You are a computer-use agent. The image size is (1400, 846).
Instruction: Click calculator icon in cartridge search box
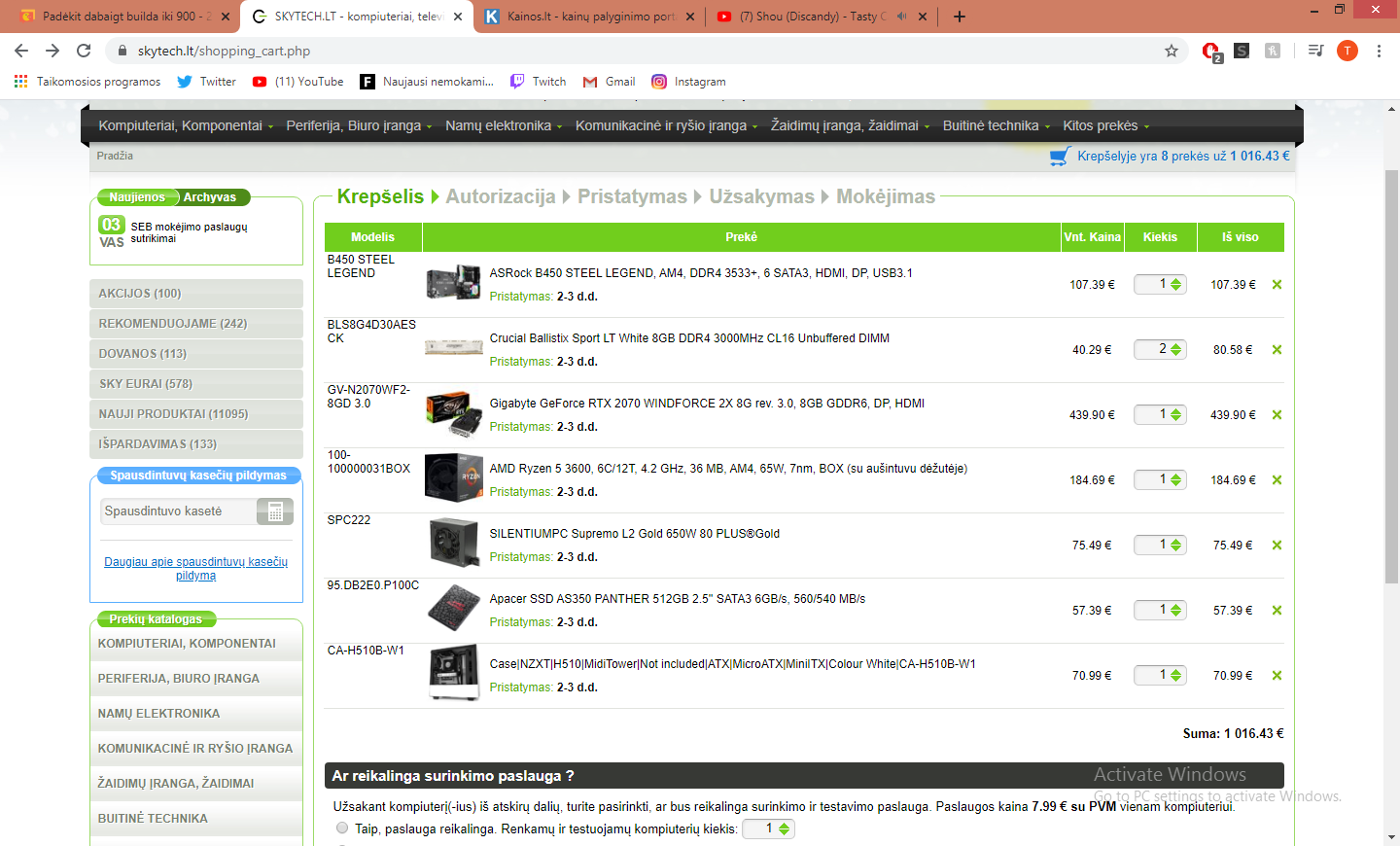[x=275, y=511]
